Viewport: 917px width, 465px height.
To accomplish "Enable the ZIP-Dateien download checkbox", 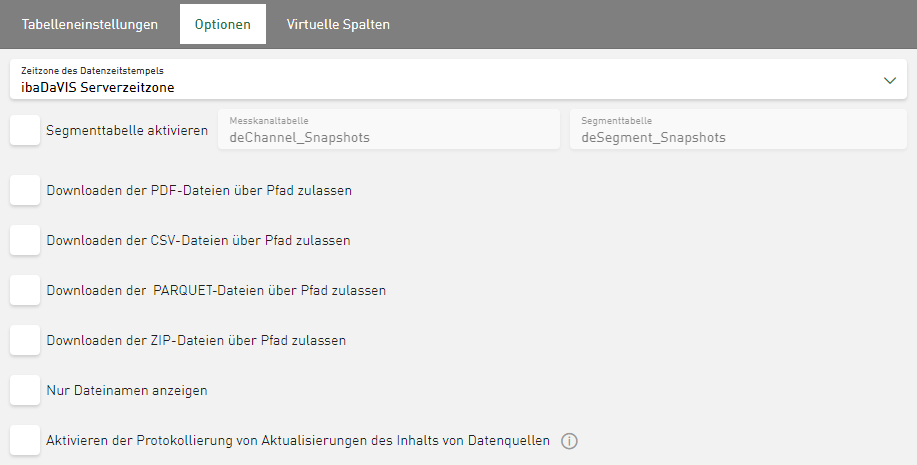I will 25,340.
